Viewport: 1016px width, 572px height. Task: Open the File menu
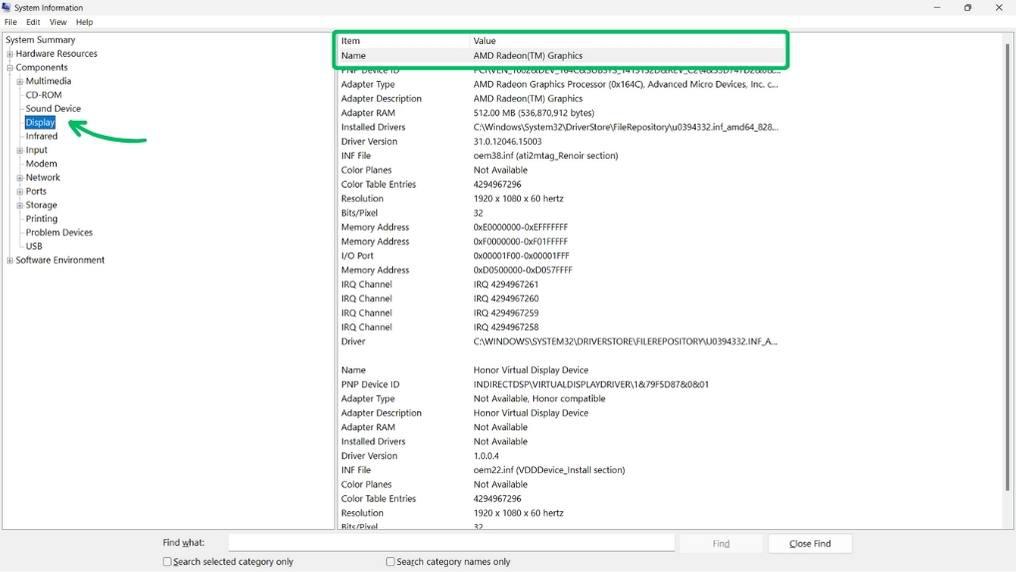[10, 22]
